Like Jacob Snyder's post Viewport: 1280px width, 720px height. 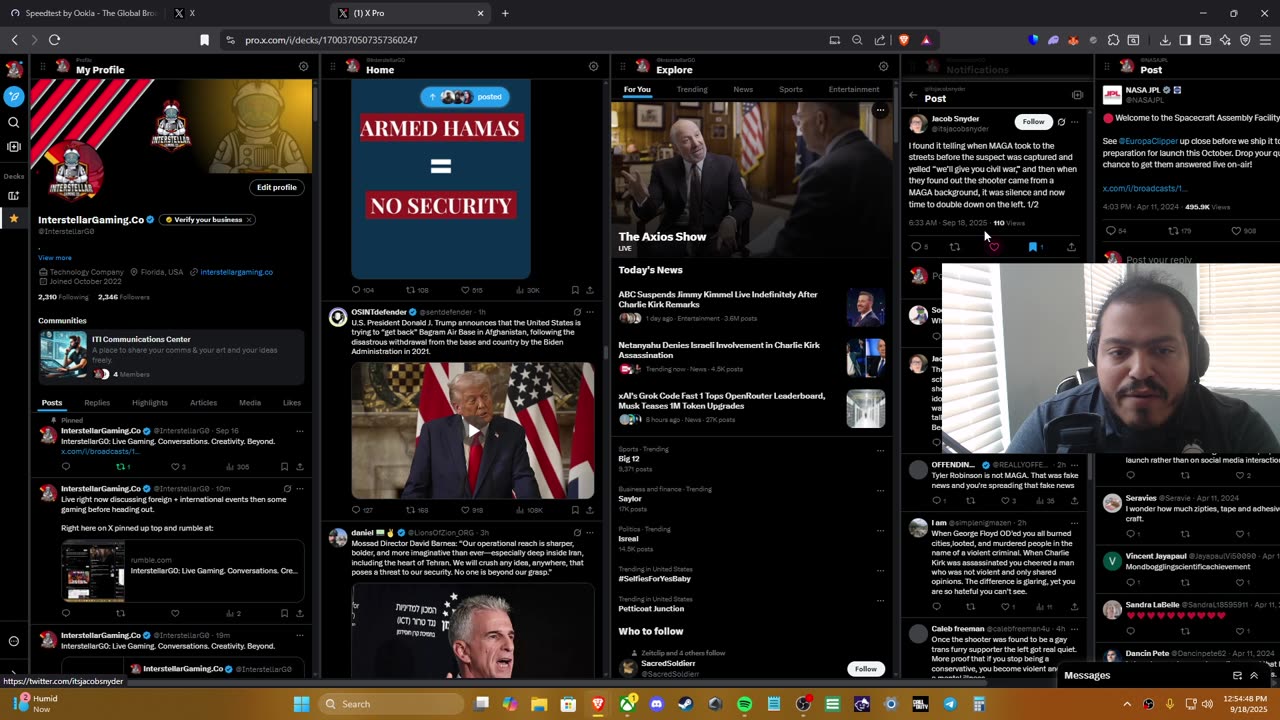click(x=993, y=247)
